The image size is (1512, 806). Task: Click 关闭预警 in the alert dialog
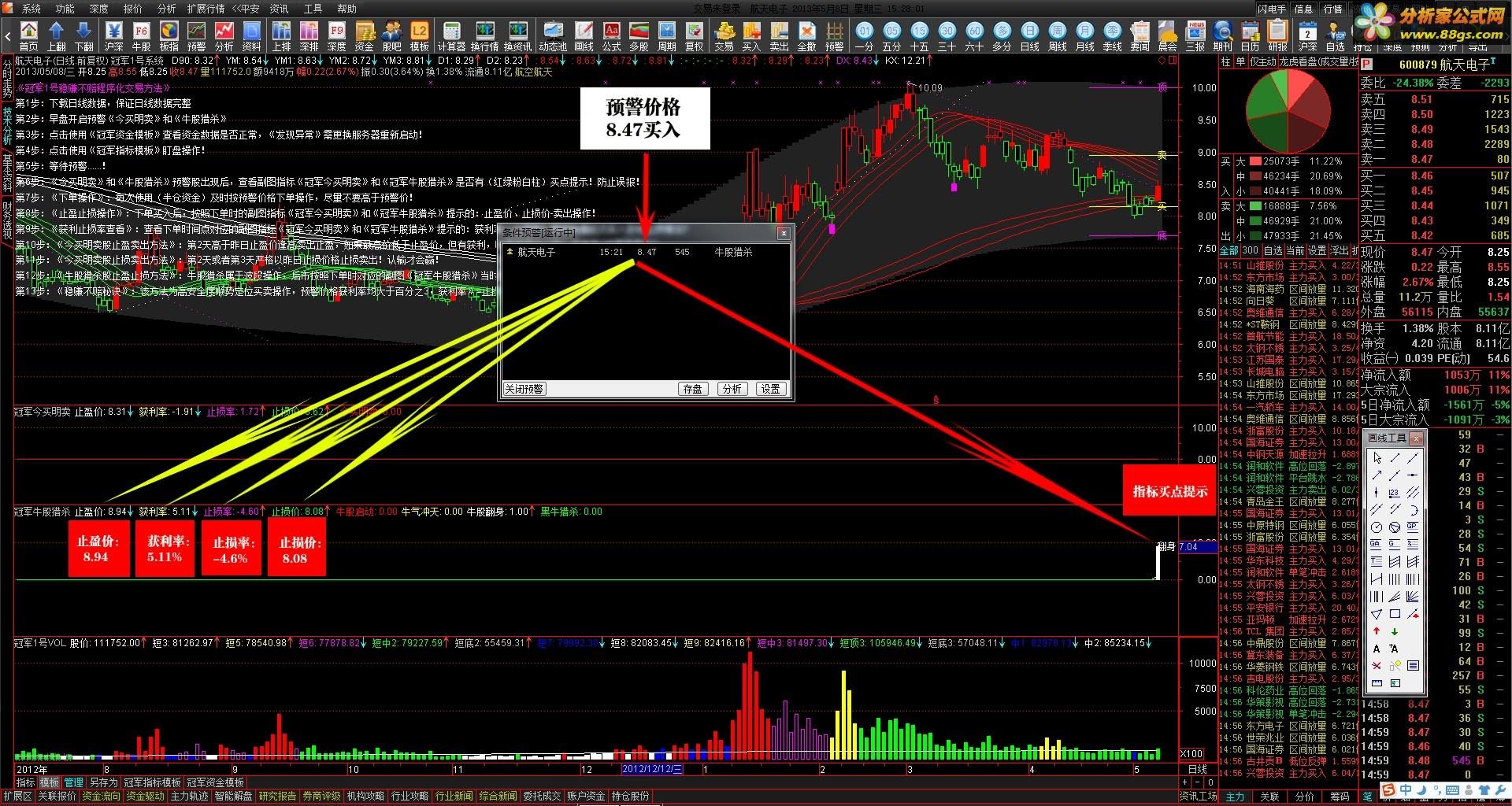tap(524, 389)
